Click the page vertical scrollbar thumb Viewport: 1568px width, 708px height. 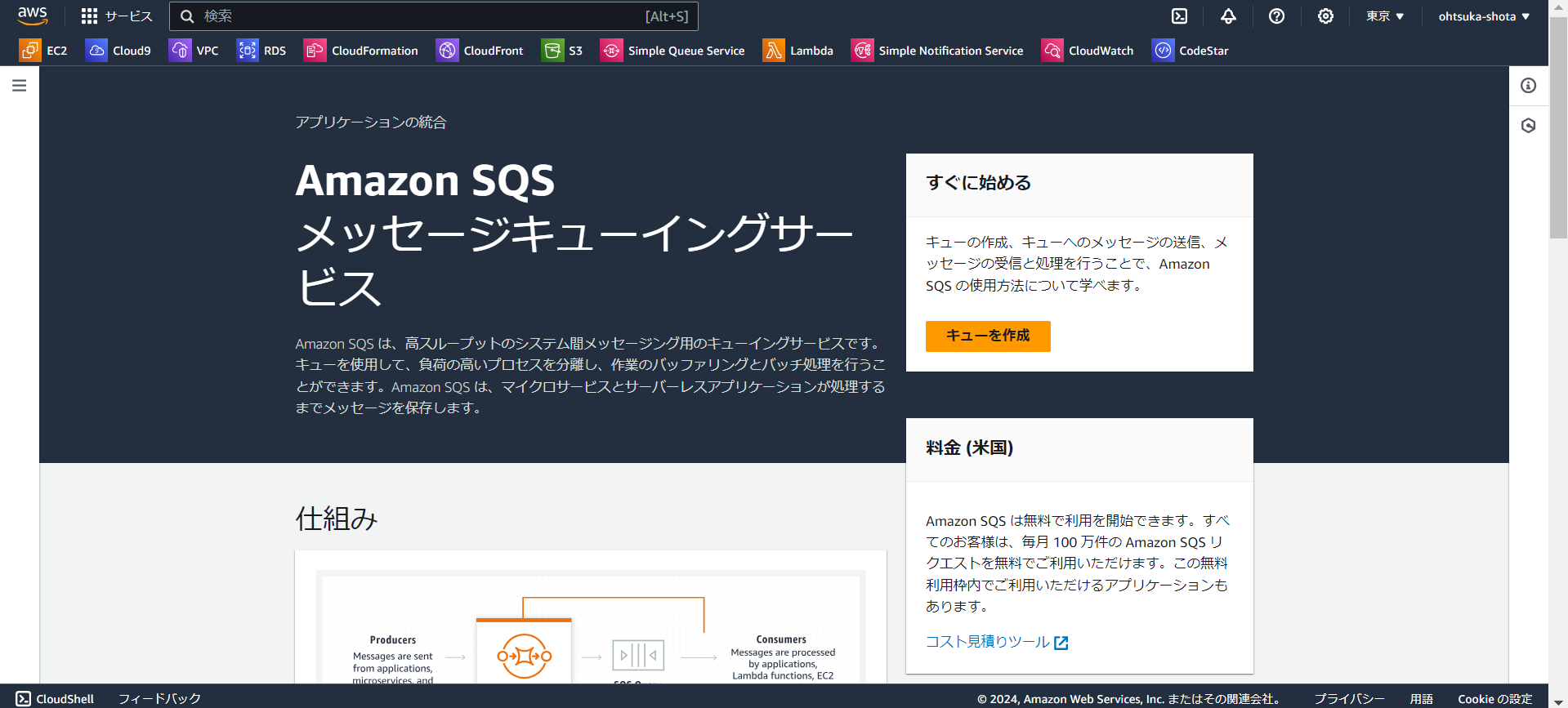click(x=1558, y=127)
